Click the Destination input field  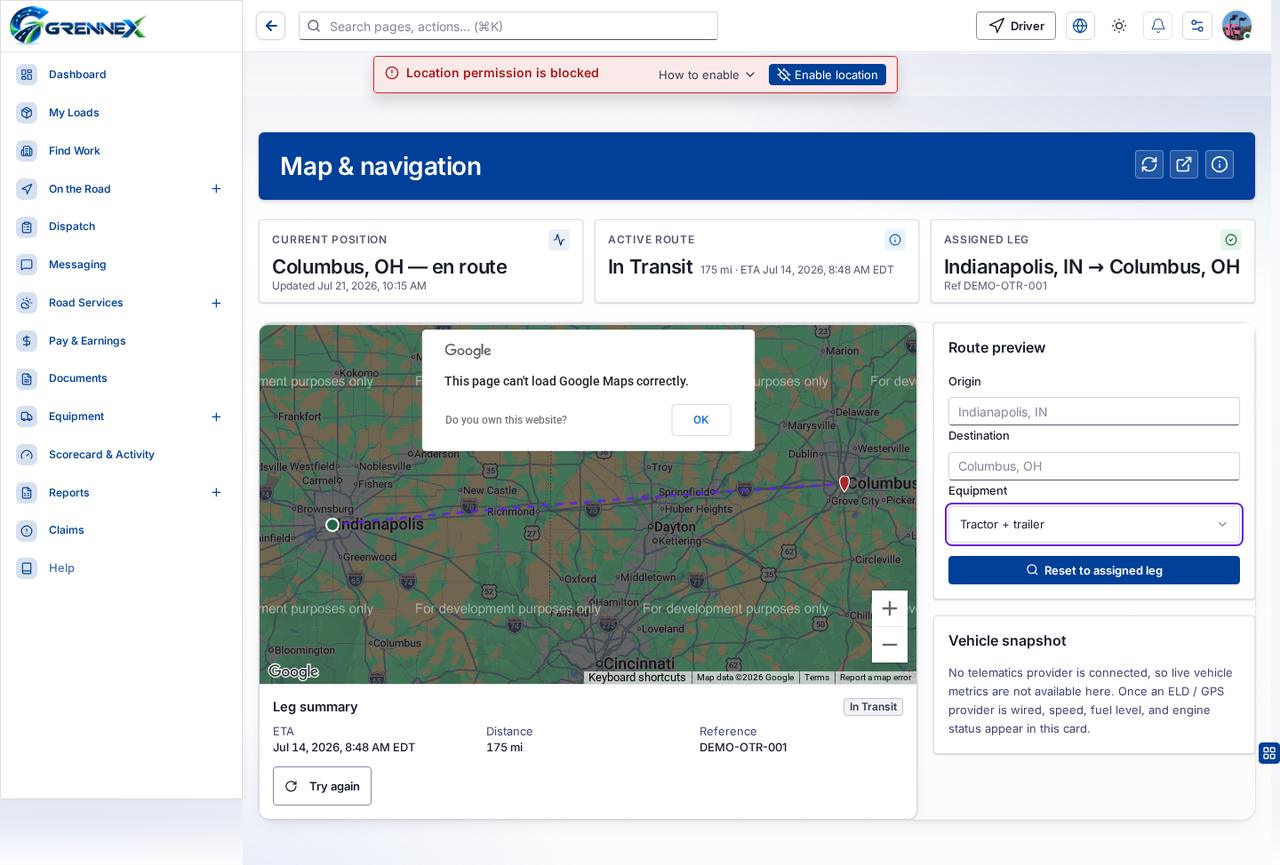1094,466
